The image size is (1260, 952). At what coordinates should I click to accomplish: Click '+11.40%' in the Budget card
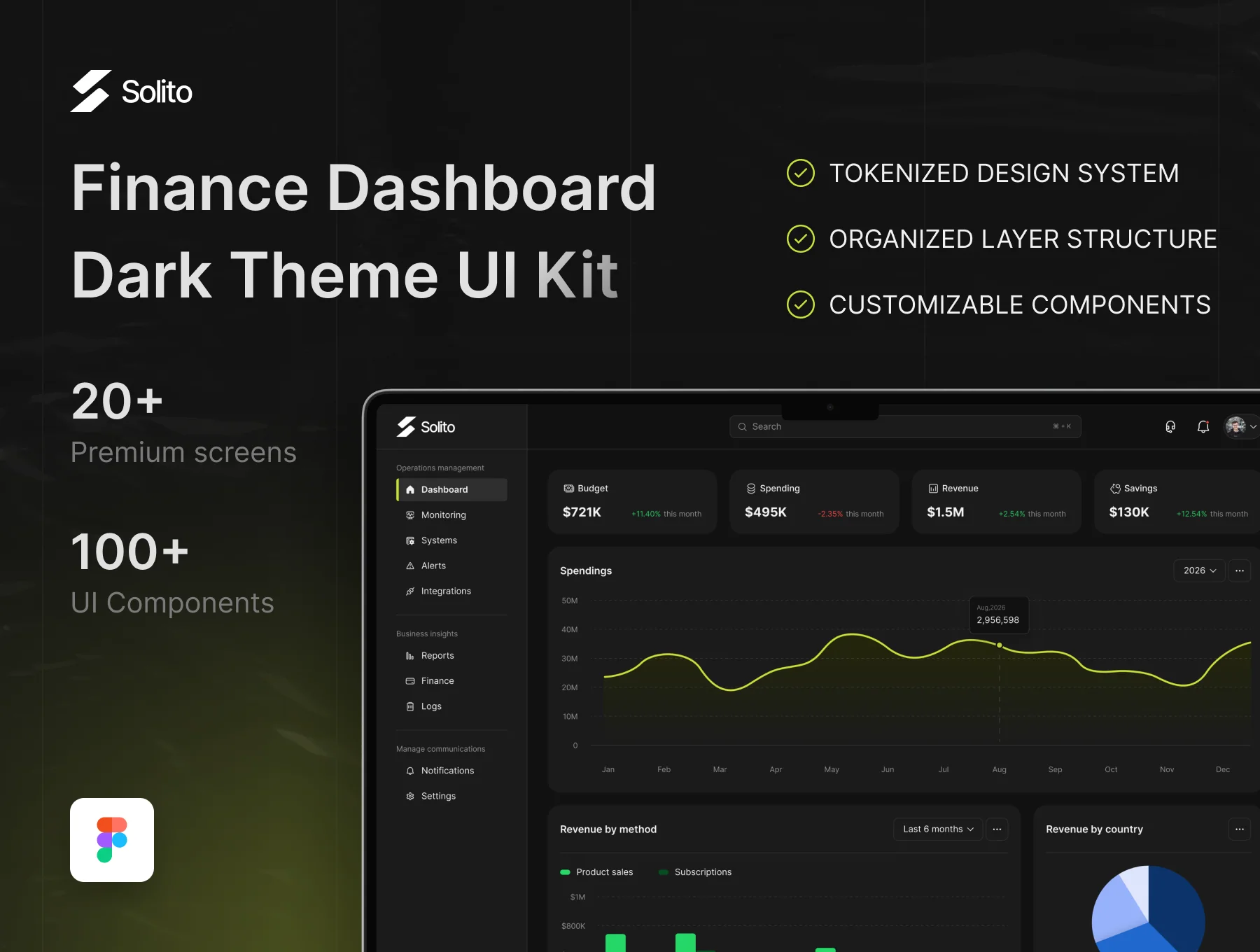click(646, 514)
